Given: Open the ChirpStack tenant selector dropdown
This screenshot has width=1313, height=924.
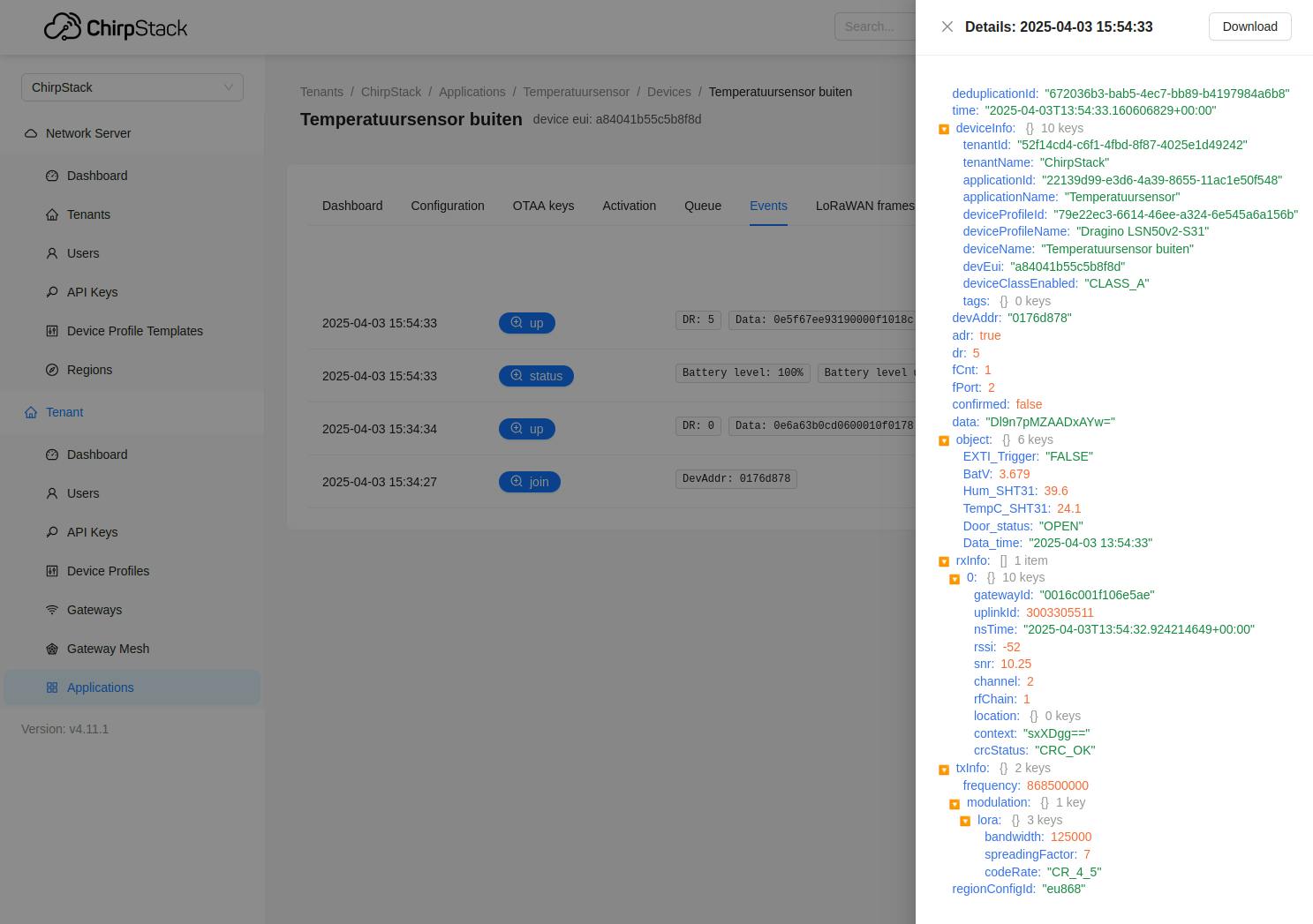Looking at the screenshot, I should pyautogui.click(x=132, y=87).
